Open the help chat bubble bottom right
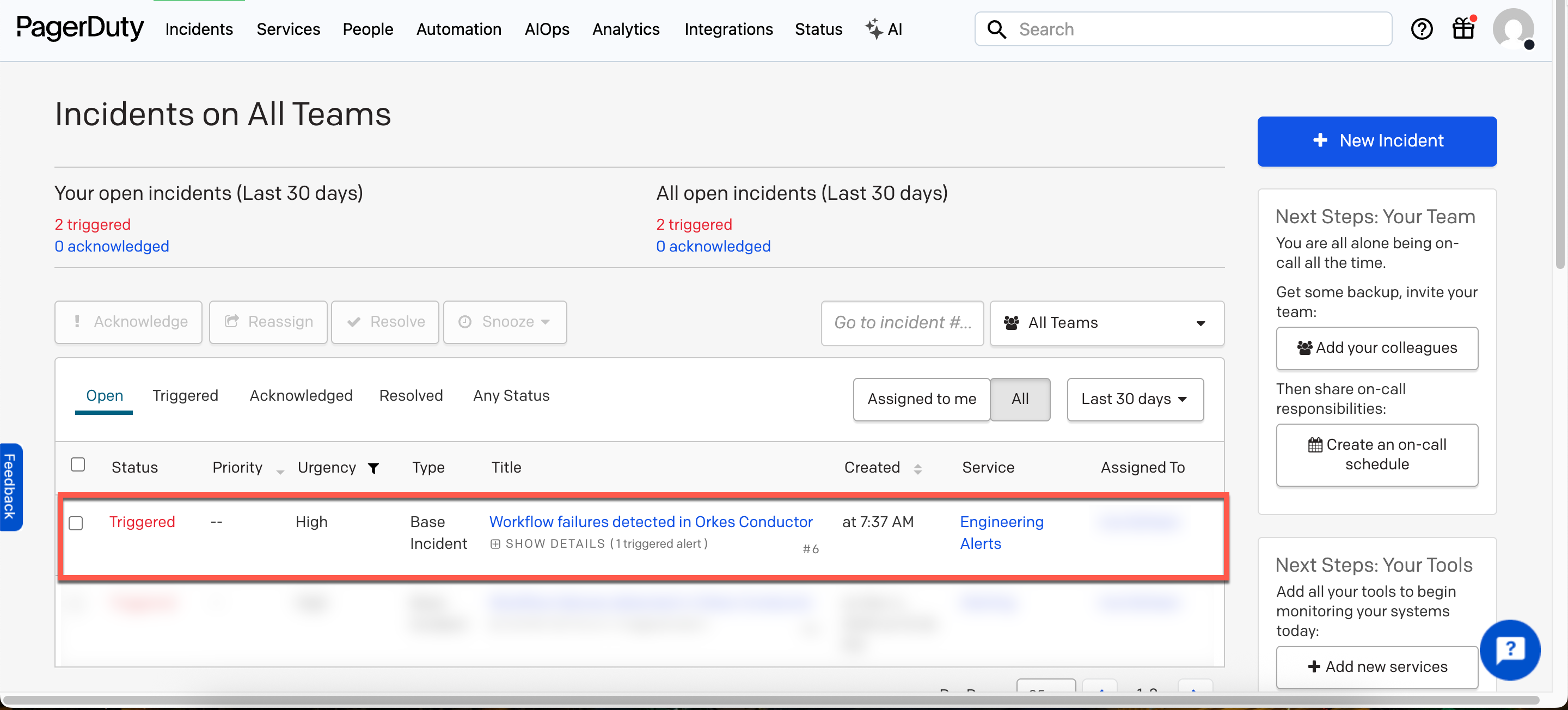This screenshot has width=1568, height=710. 1511,650
